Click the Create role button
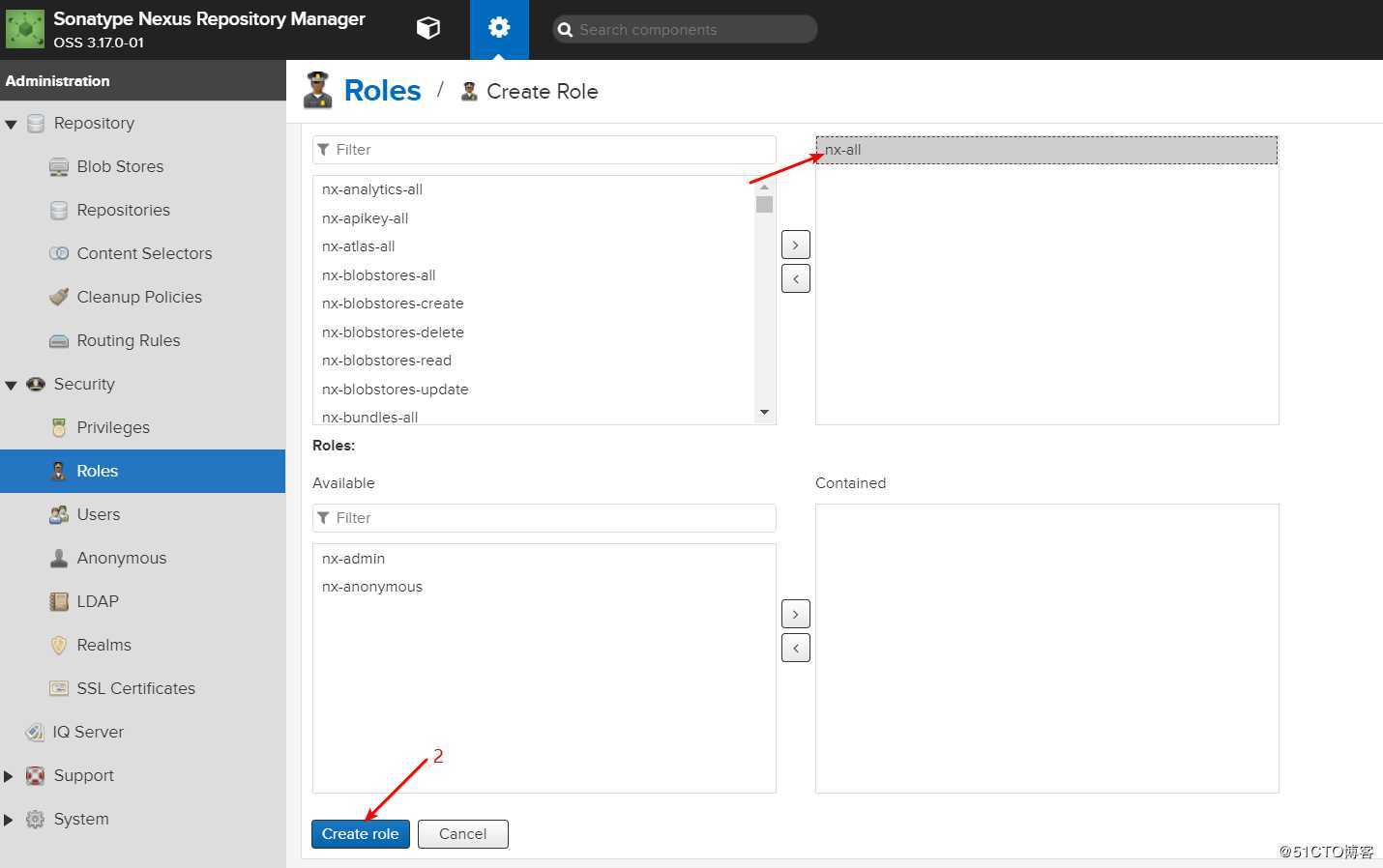1383x868 pixels. tap(361, 834)
